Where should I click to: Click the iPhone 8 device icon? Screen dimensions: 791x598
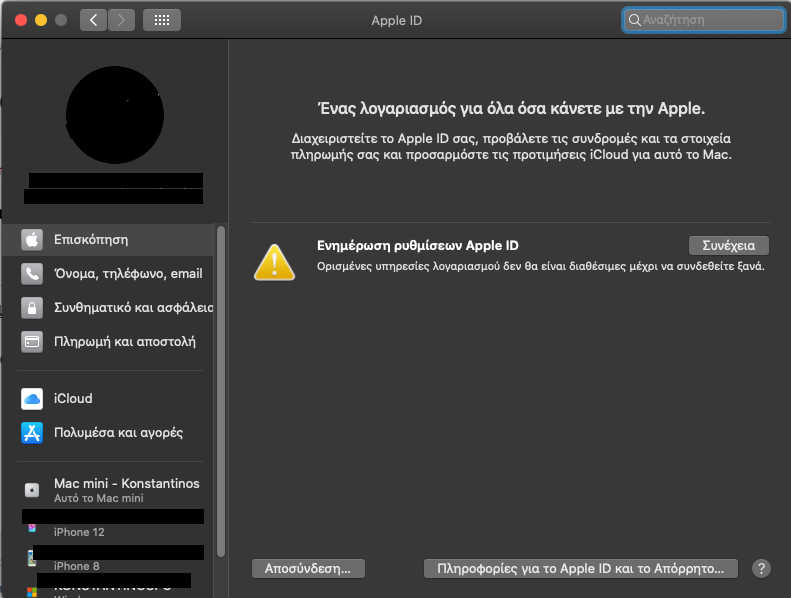pos(31,558)
